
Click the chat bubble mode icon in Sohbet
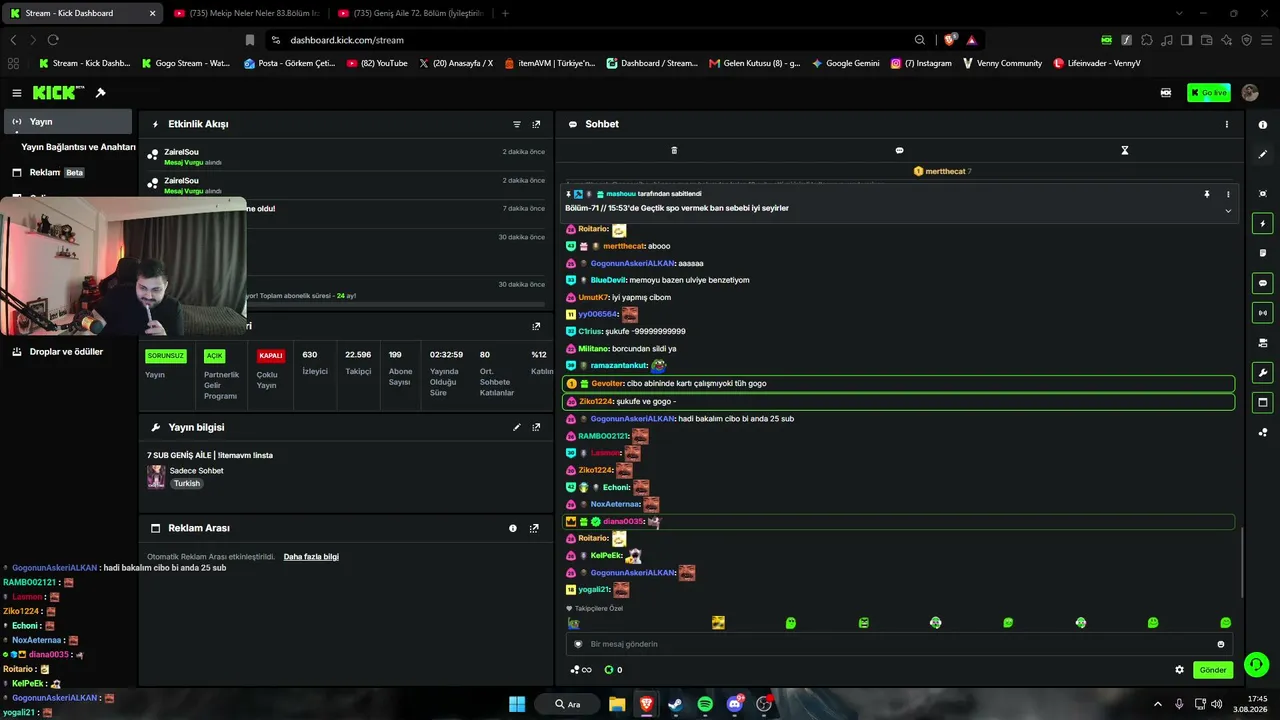coord(899,150)
